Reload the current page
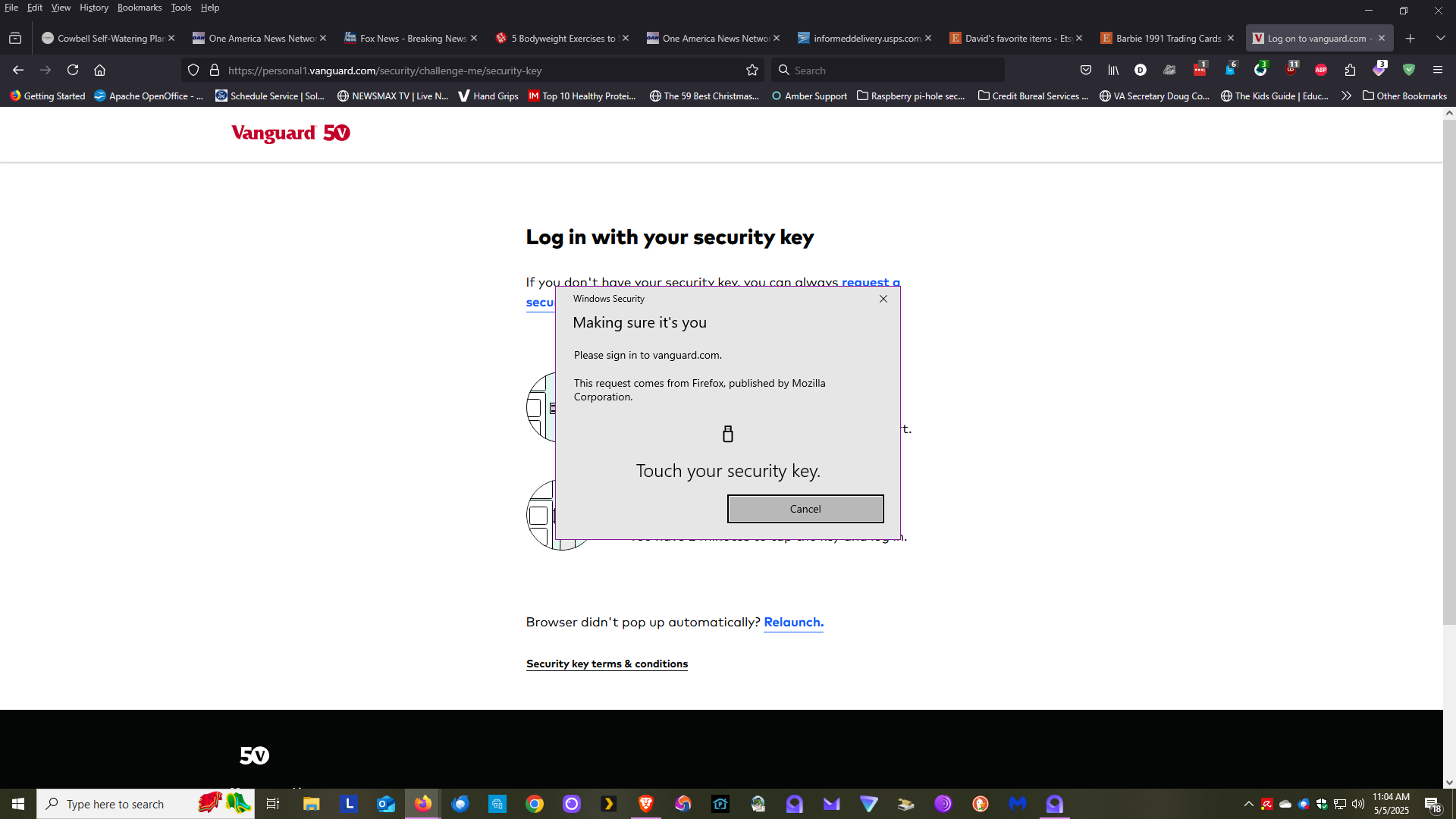The height and width of the screenshot is (819, 1456). (x=73, y=70)
